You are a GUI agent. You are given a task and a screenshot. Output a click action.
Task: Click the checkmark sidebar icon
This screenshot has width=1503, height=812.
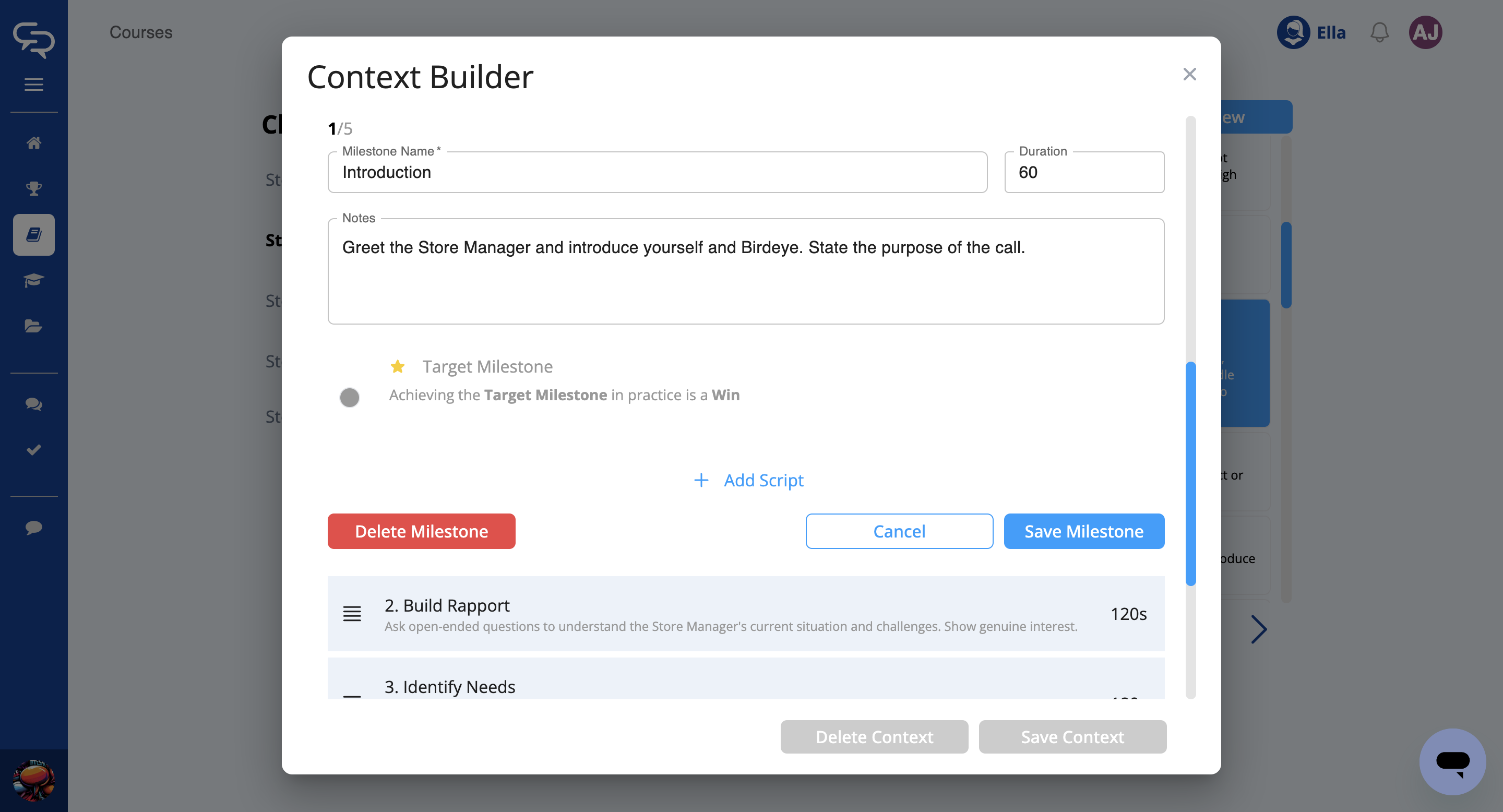34,450
